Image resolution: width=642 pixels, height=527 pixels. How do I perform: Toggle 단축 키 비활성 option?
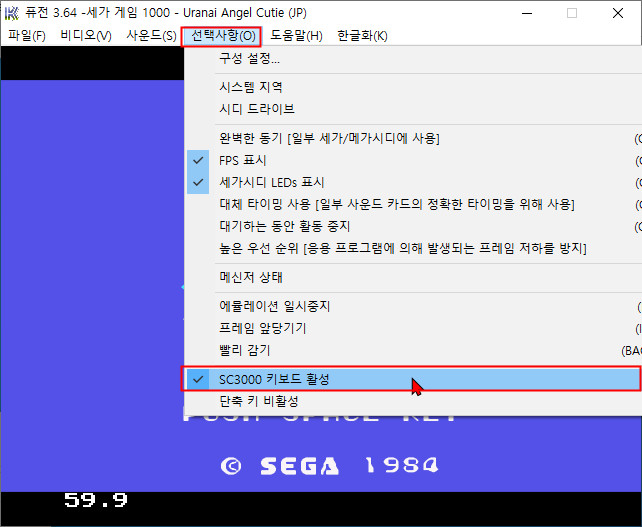pos(414,401)
